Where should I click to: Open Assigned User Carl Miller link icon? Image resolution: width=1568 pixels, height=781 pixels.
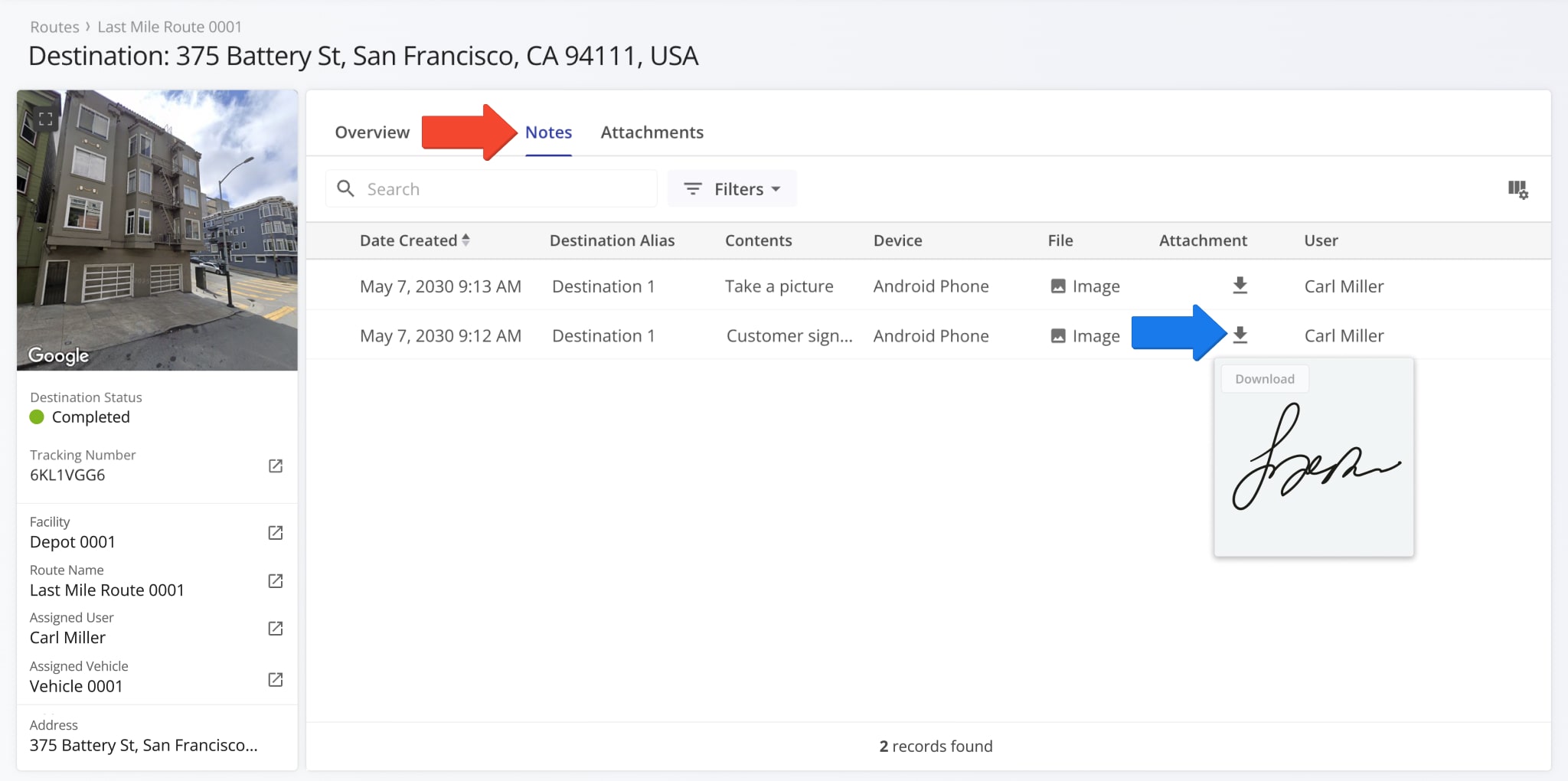(x=276, y=628)
